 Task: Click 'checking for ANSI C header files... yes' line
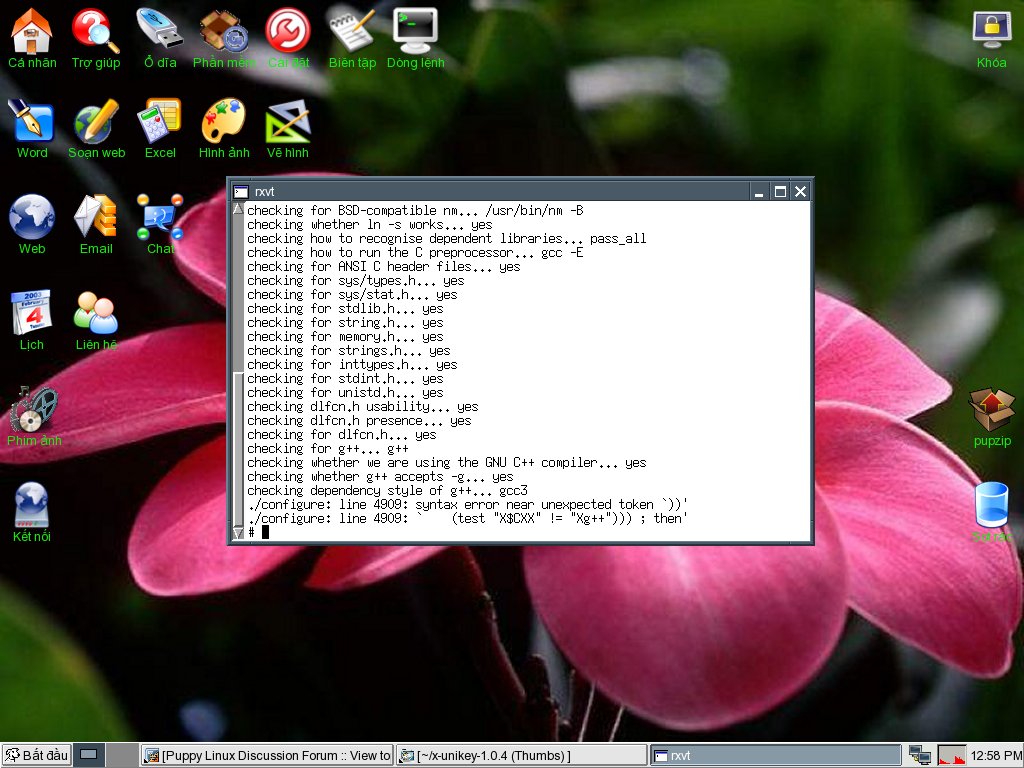[x=383, y=266]
